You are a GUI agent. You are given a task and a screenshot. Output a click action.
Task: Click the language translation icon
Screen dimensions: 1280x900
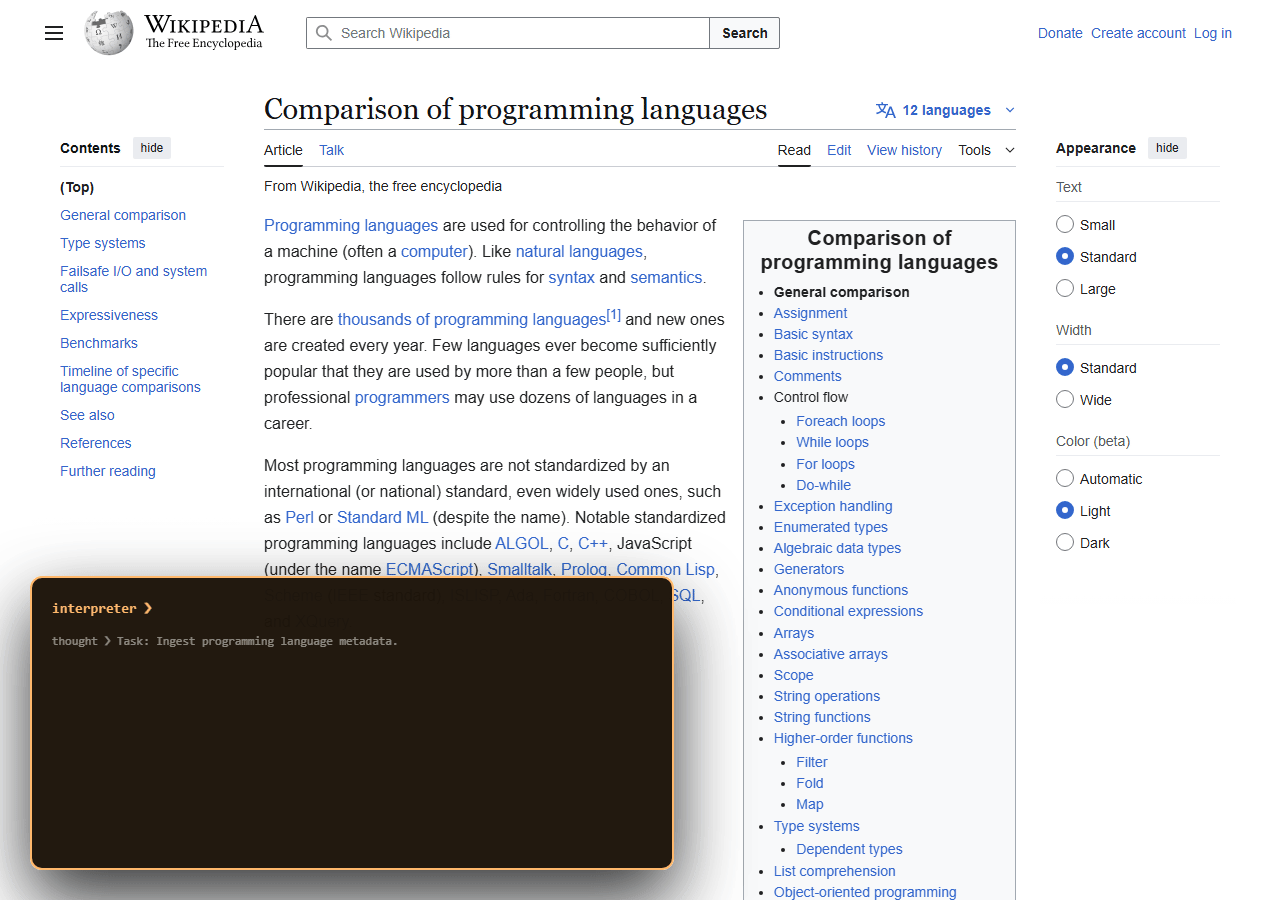tap(885, 110)
